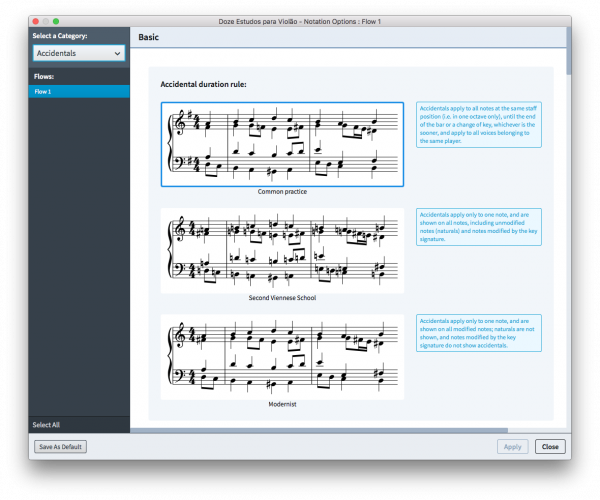
Task: Close the Notation Options dialog
Action: [550, 446]
